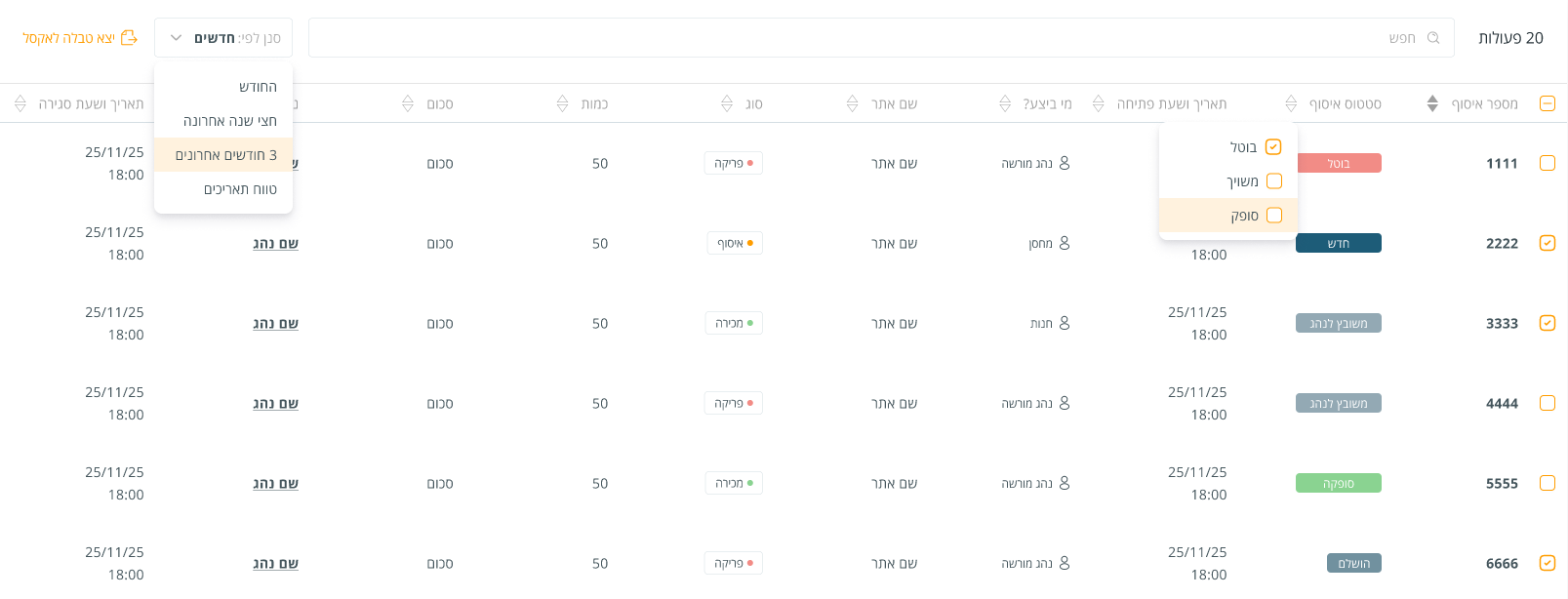Sort by מספר איסוף column arrows
Viewport: 1568px width, 599px height.
point(1432,103)
